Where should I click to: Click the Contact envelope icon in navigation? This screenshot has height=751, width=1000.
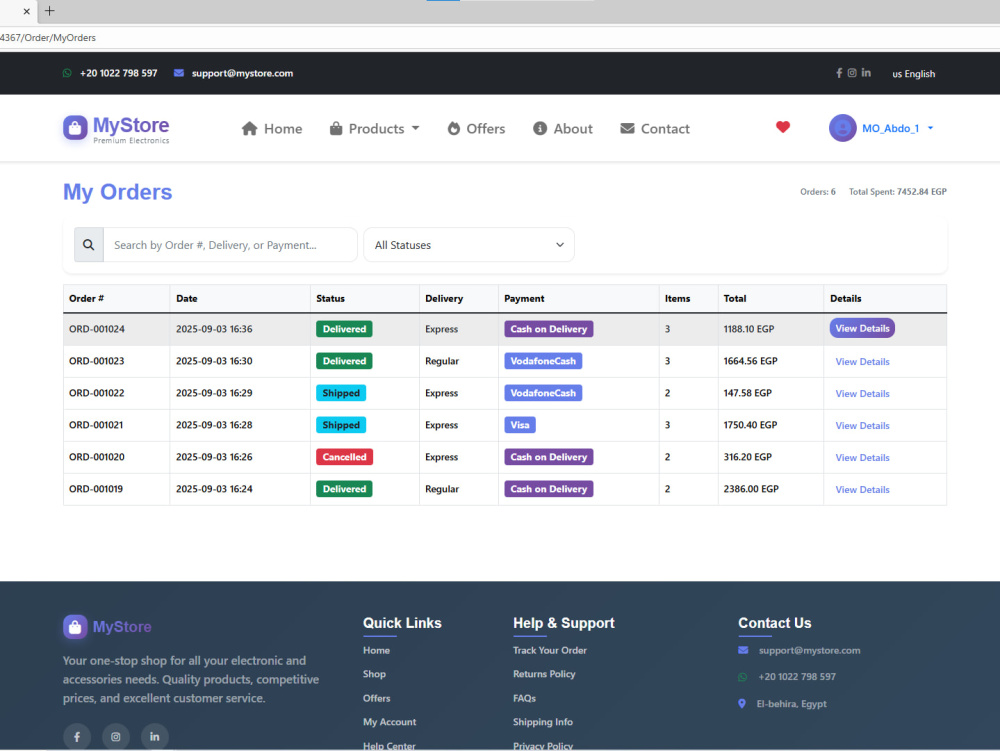(628, 128)
